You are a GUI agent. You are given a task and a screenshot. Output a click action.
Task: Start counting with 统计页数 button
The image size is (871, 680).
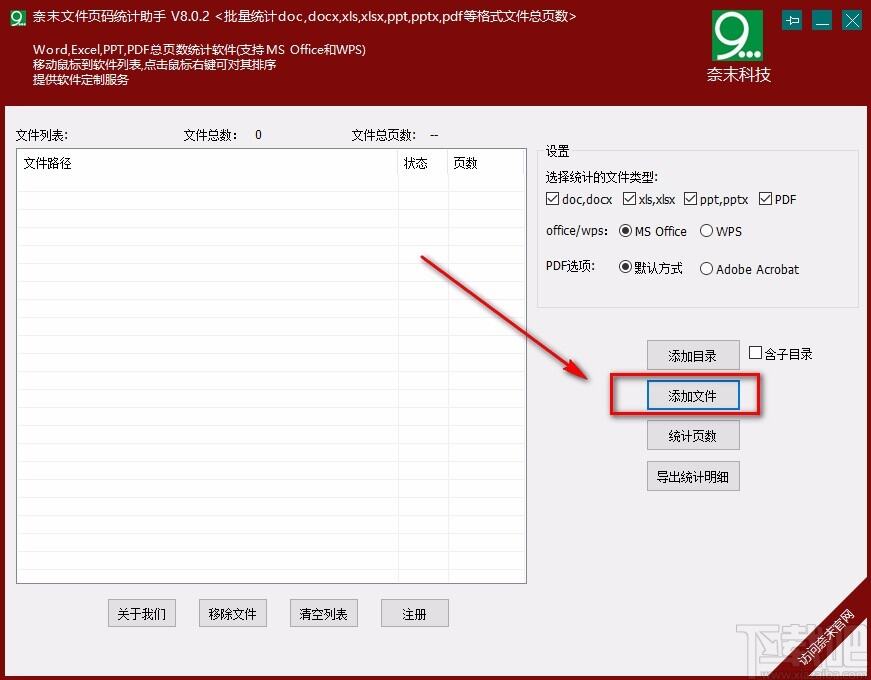pos(693,435)
